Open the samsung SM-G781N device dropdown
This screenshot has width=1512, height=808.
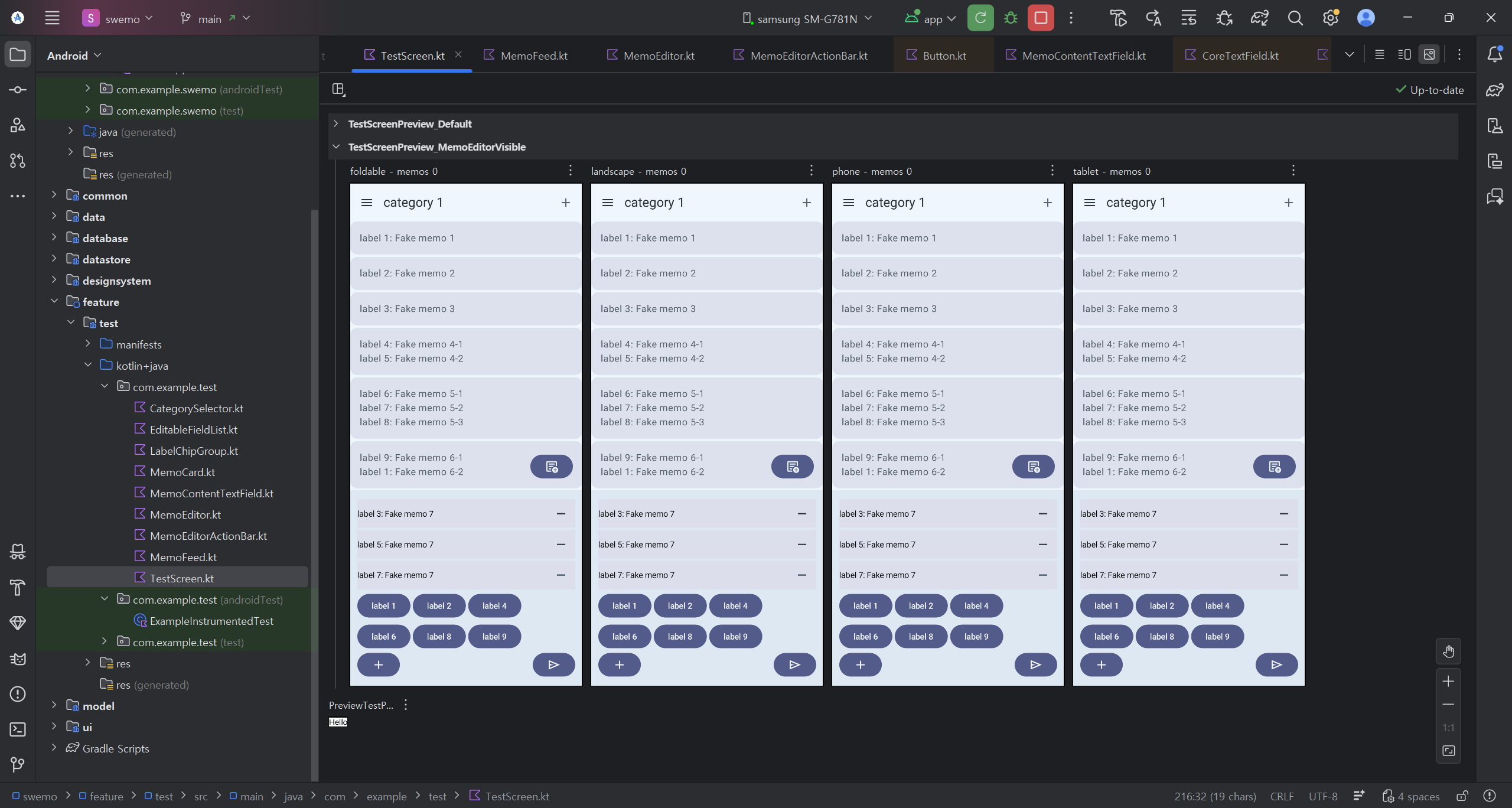coord(807,18)
